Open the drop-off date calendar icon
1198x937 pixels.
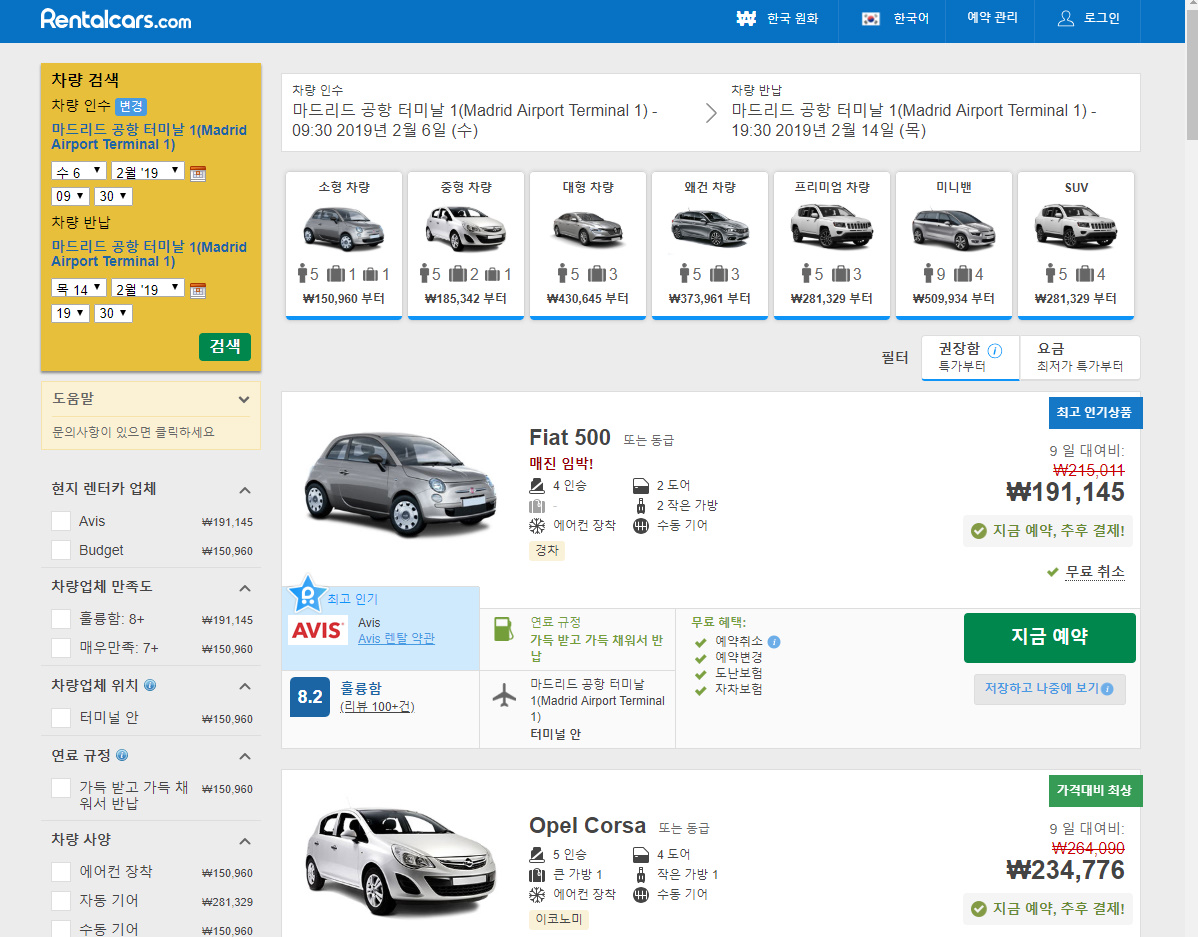point(198,290)
